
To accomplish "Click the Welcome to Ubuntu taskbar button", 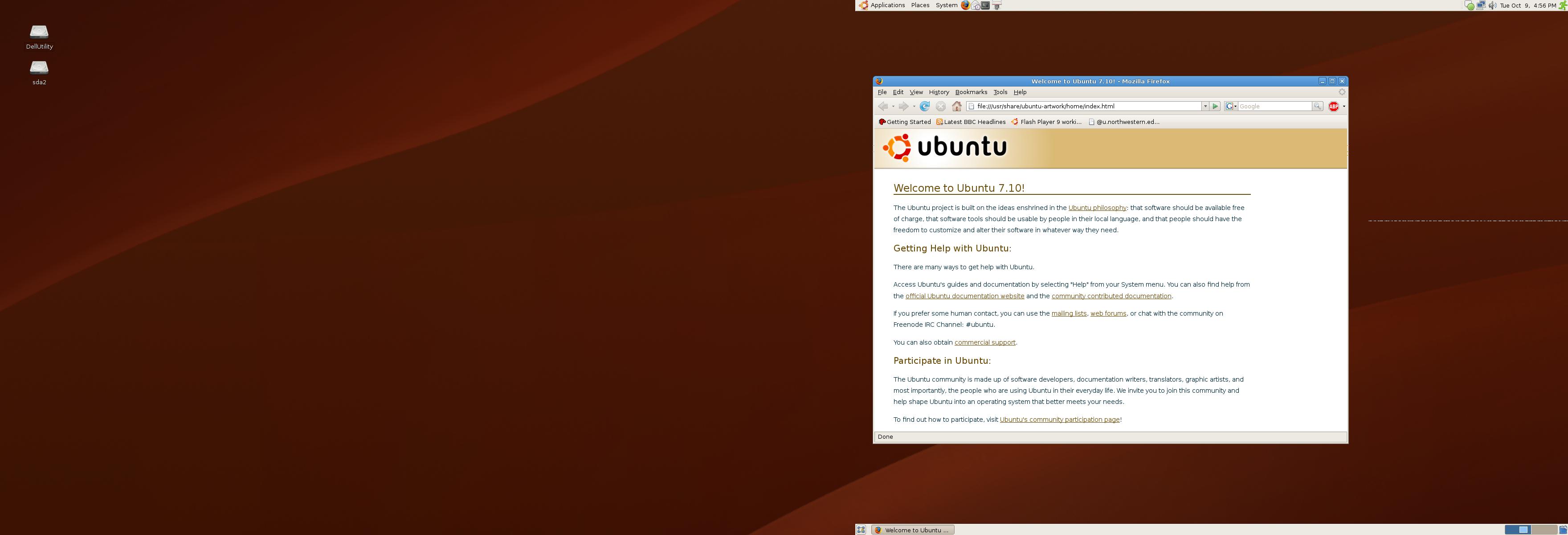I will point(912,530).
